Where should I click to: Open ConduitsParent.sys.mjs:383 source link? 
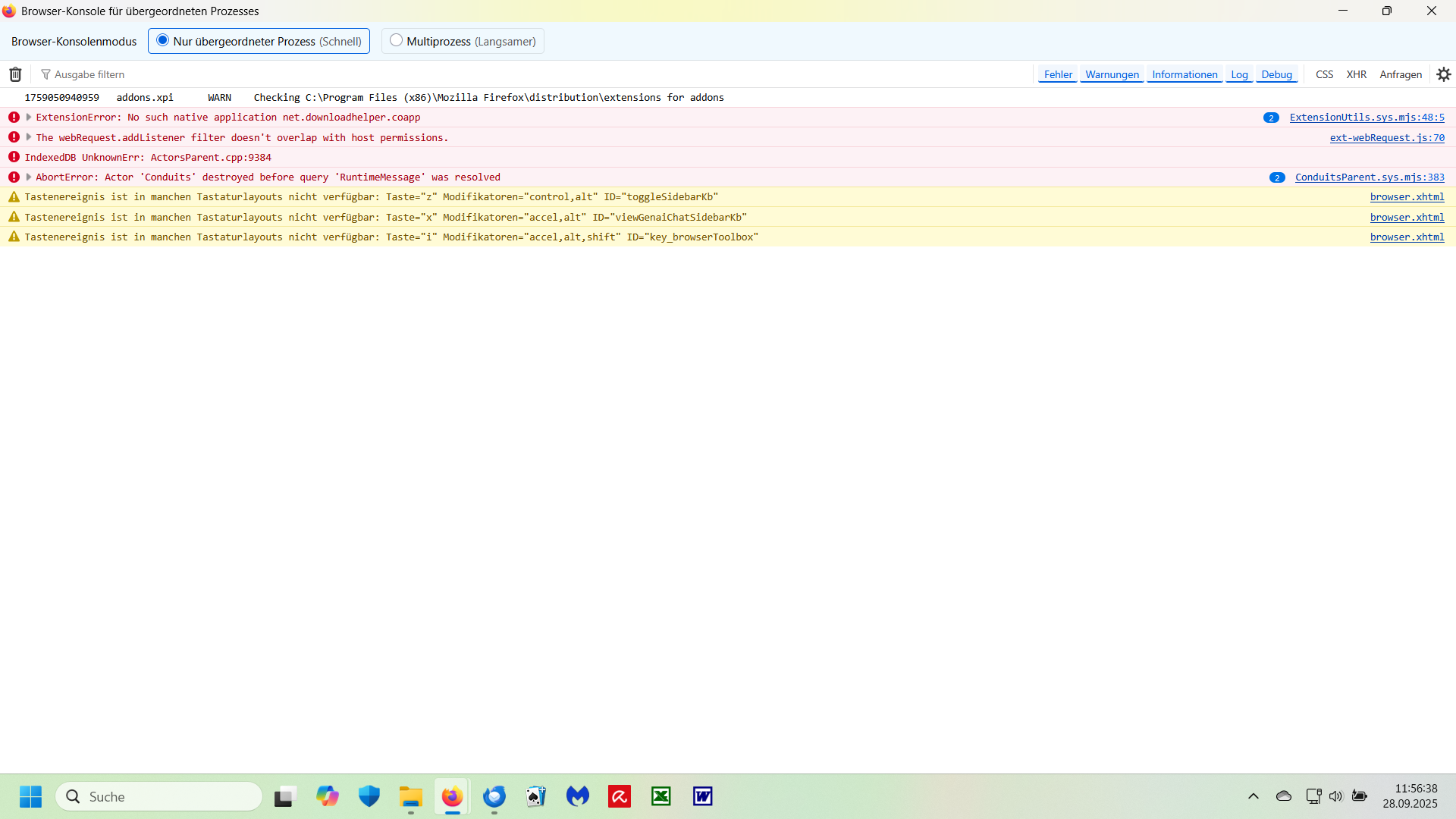click(1369, 177)
